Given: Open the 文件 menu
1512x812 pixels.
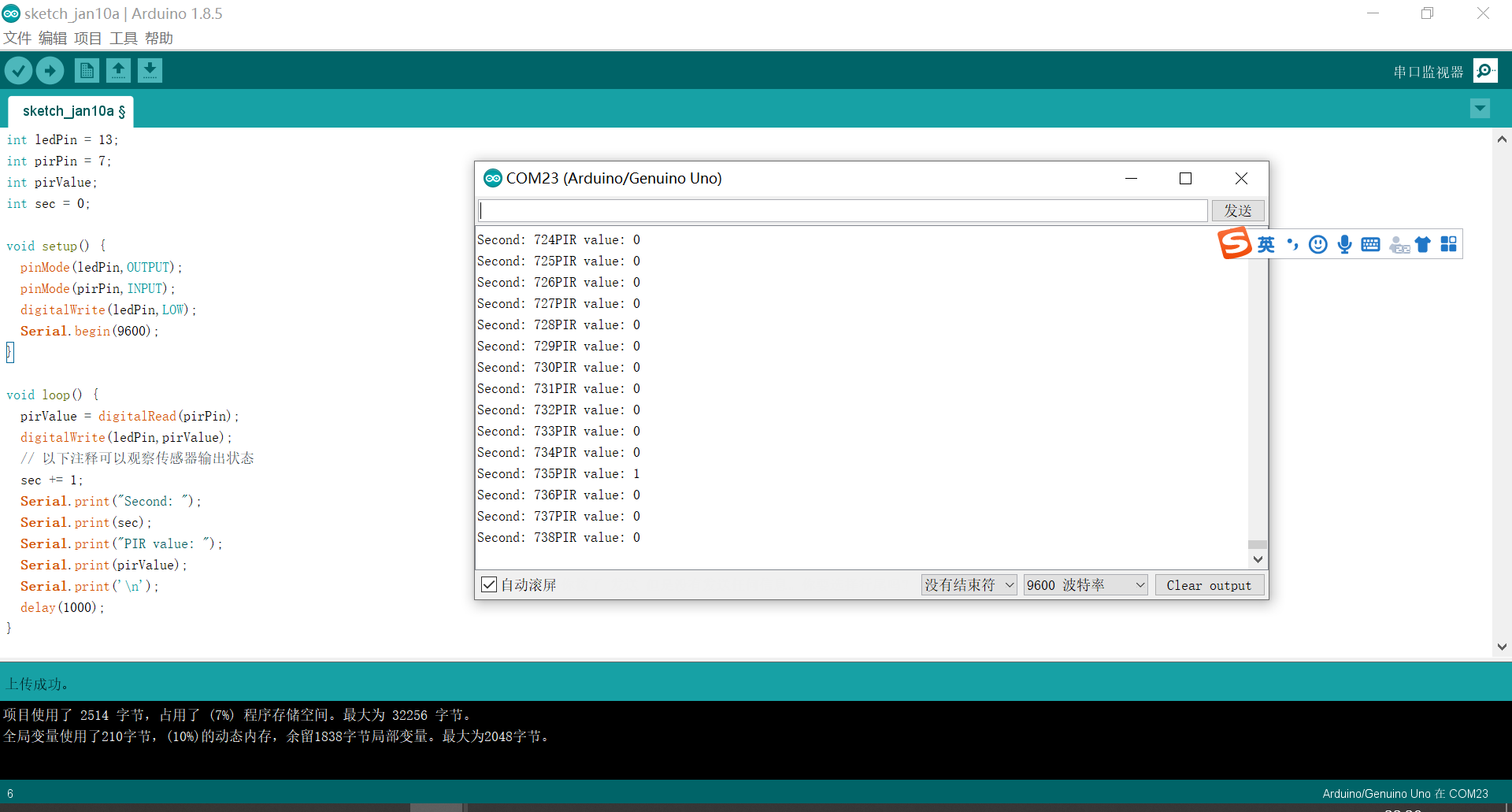Looking at the screenshot, I should pos(17,38).
